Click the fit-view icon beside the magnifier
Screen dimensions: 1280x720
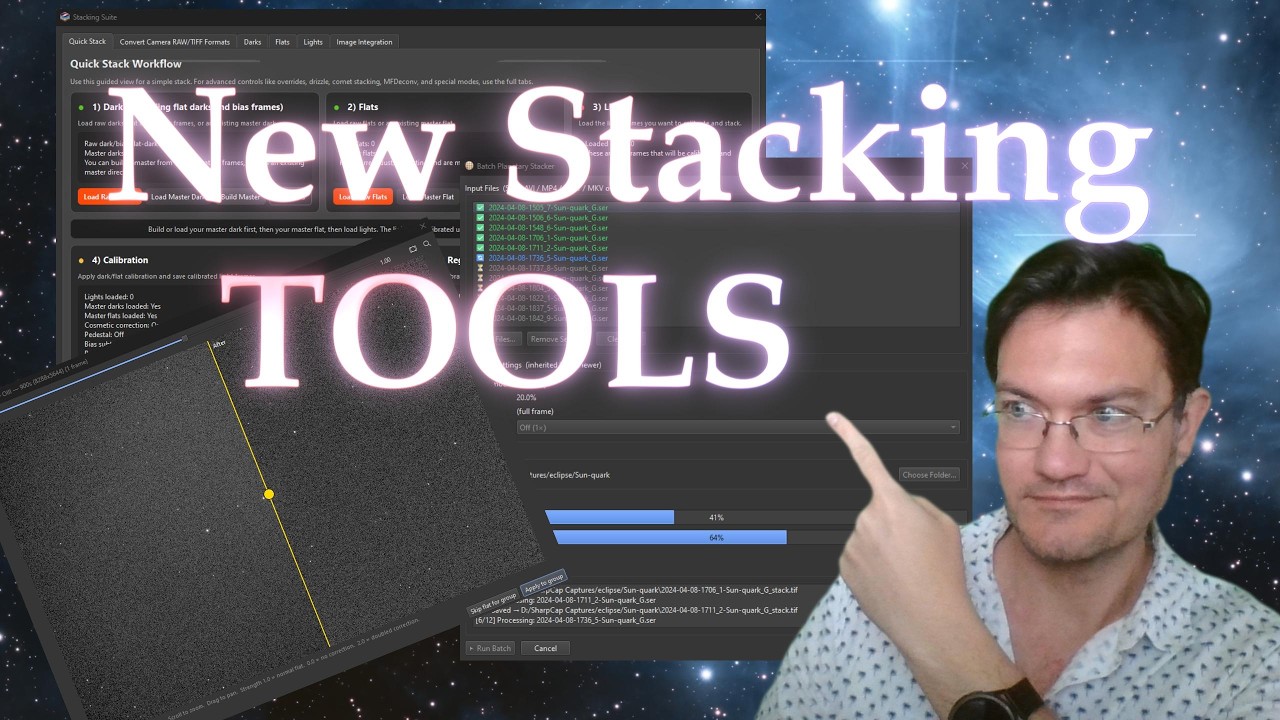413,249
